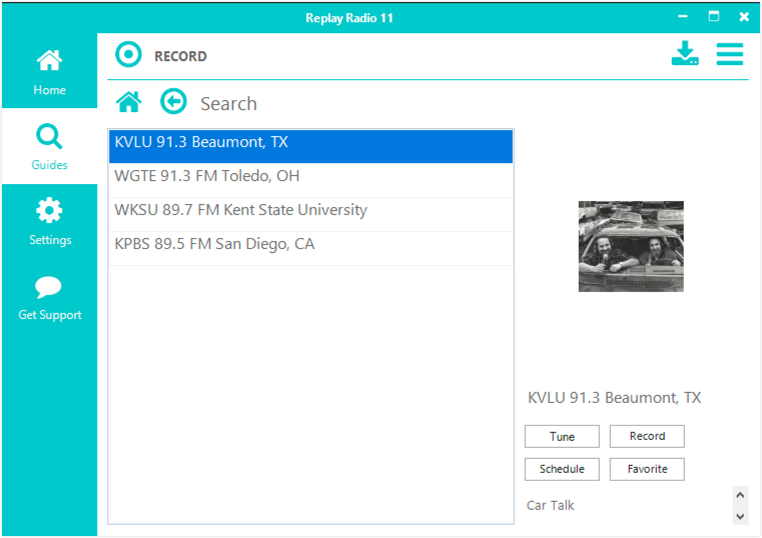Open Get Support chat bubble
This screenshot has height=538, width=762.
tap(49, 297)
